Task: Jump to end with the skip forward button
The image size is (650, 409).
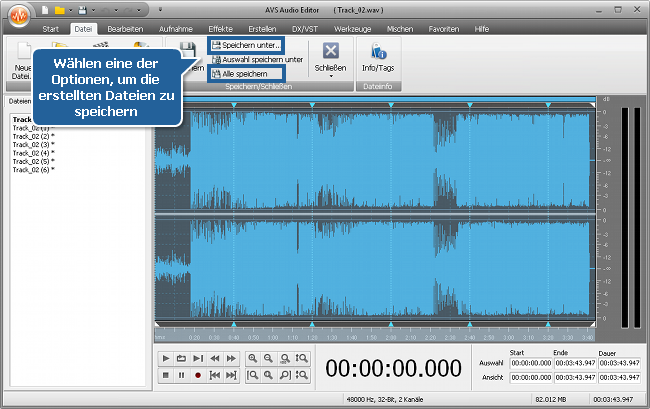Action: click(x=231, y=375)
